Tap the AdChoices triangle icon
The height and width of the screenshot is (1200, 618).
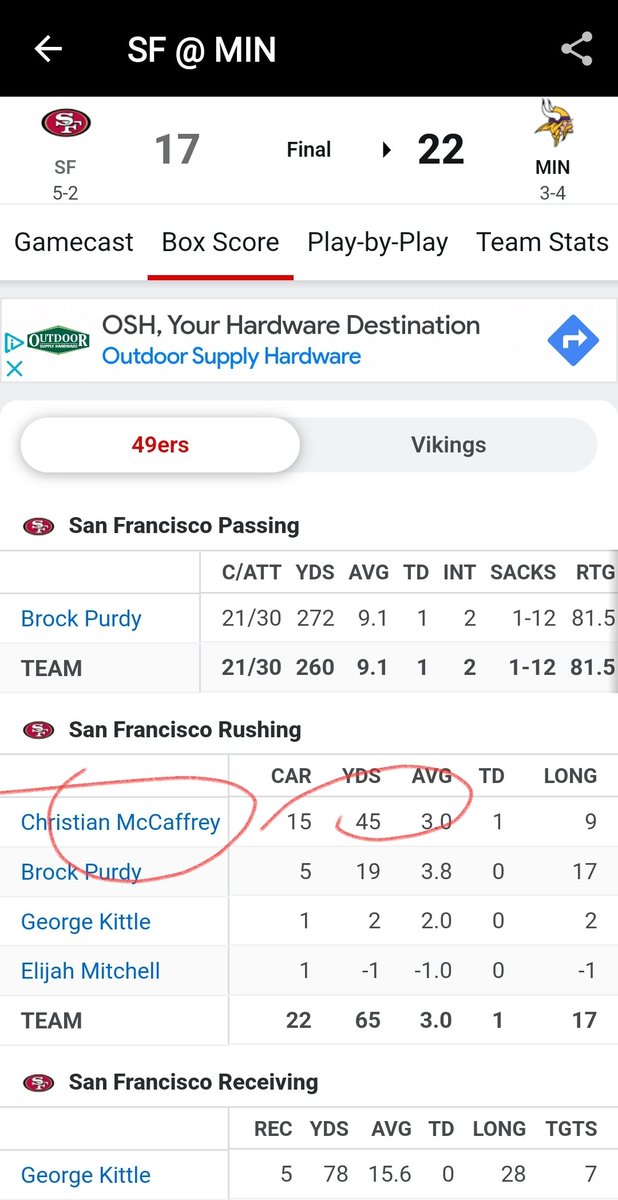click(14, 342)
